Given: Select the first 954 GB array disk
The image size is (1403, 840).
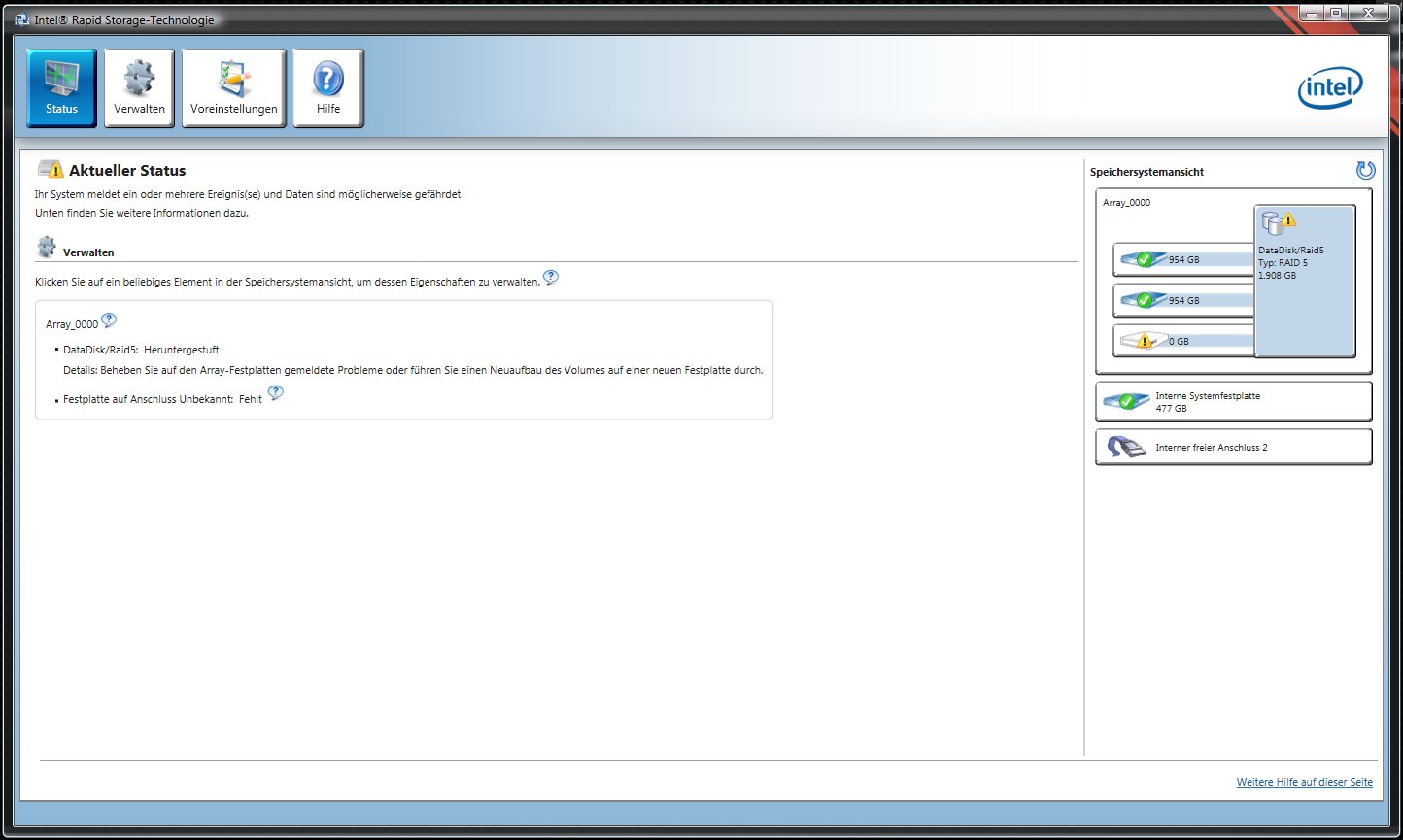Looking at the screenshot, I should click(1184, 259).
